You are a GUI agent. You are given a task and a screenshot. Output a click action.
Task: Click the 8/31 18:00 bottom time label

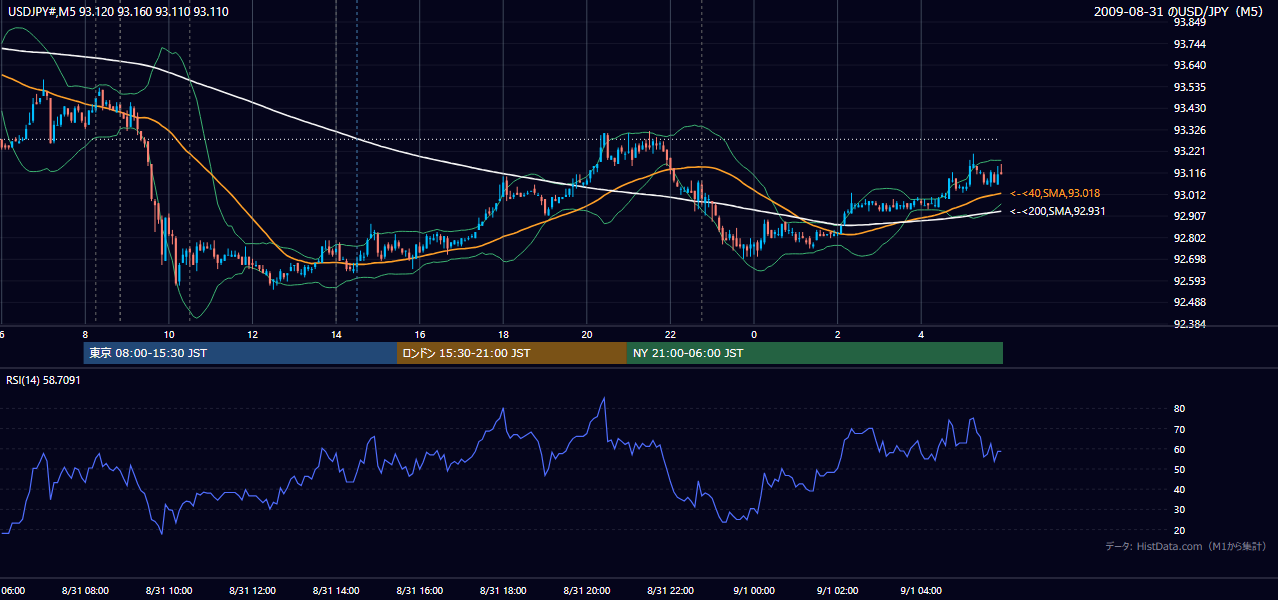pos(503,590)
